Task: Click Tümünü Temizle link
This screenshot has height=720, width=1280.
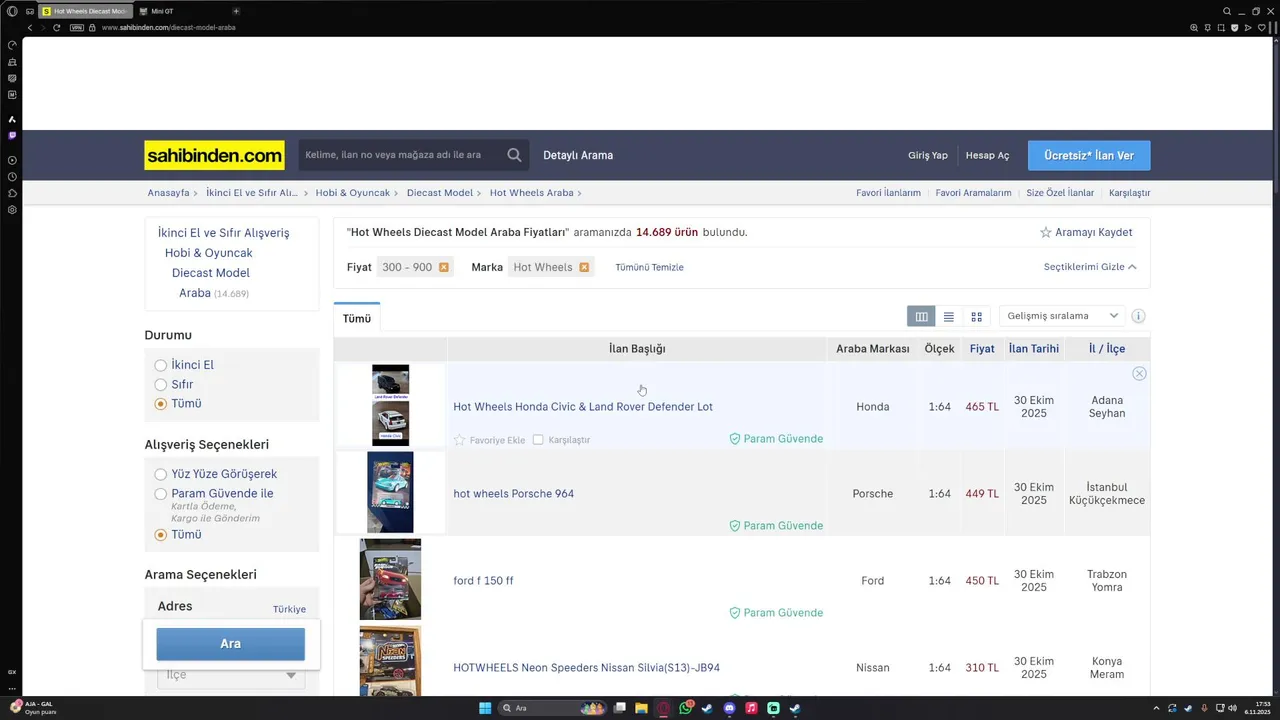Action: pos(649,267)
